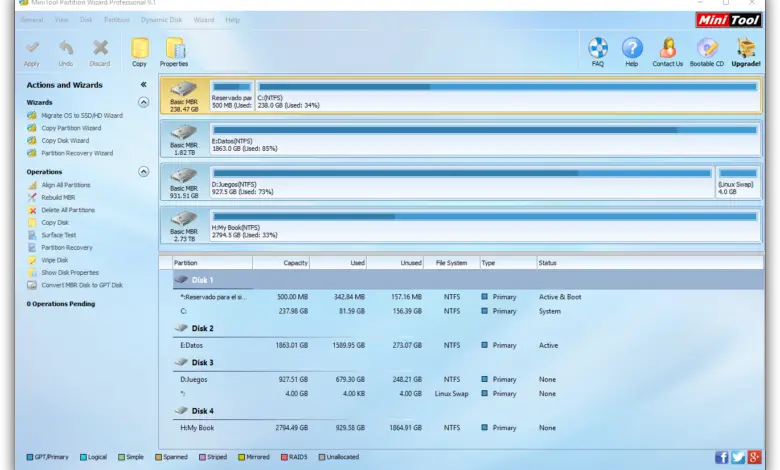Click Convert MBR Disk to GPT Disk icon
This screenshot has height=470, width=780.
32,285
